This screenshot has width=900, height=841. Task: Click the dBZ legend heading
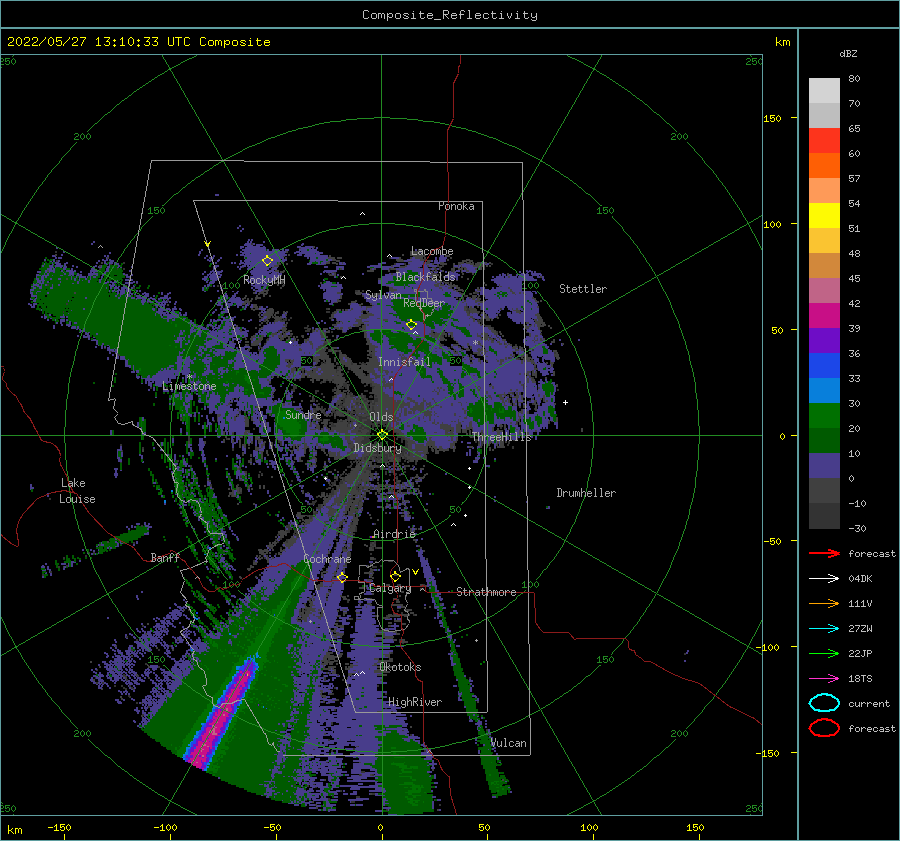[x=848, y=53]
